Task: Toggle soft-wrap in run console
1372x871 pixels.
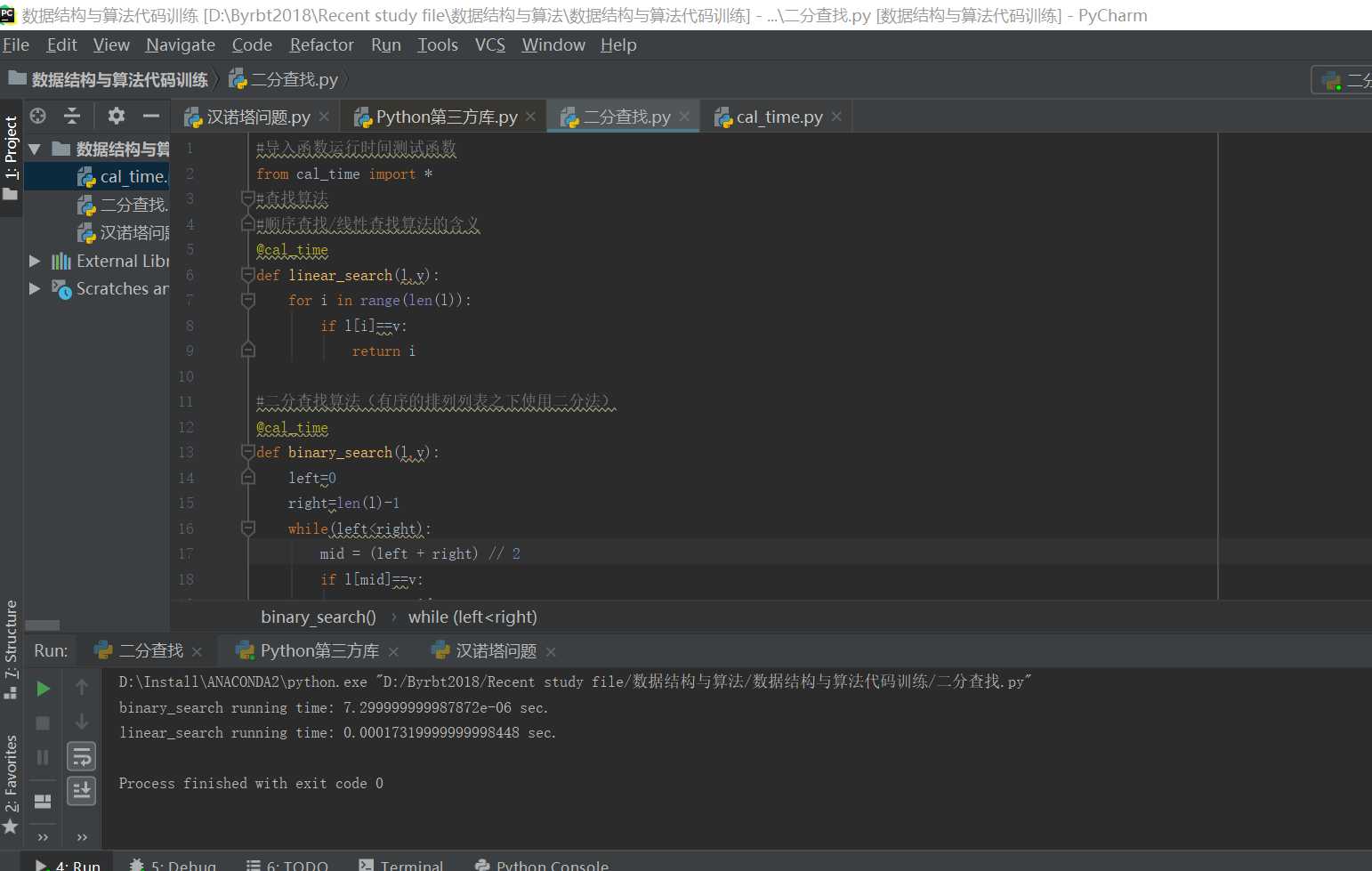Action: (82, 757)
